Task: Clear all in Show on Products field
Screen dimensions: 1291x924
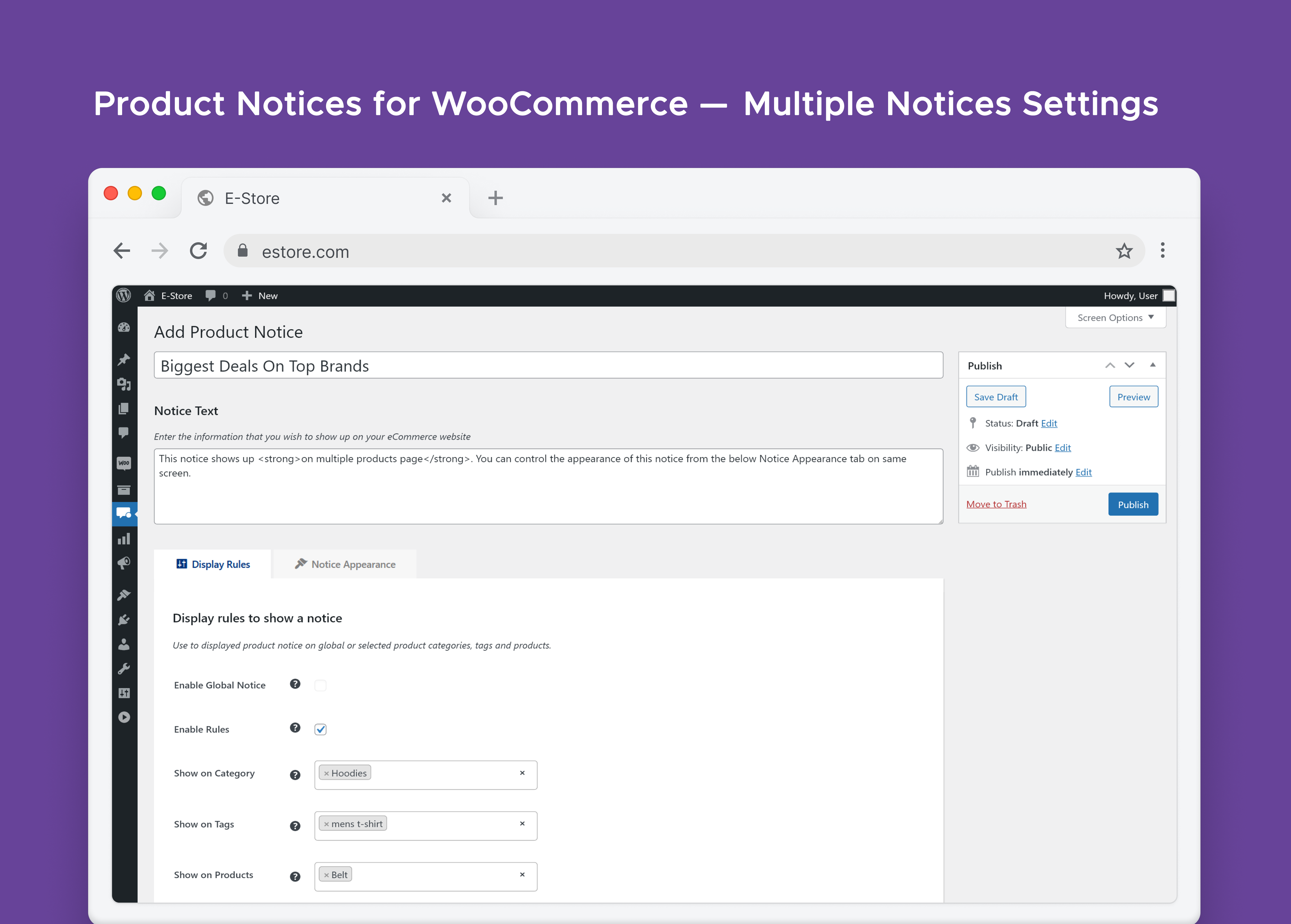Action: 522,875
